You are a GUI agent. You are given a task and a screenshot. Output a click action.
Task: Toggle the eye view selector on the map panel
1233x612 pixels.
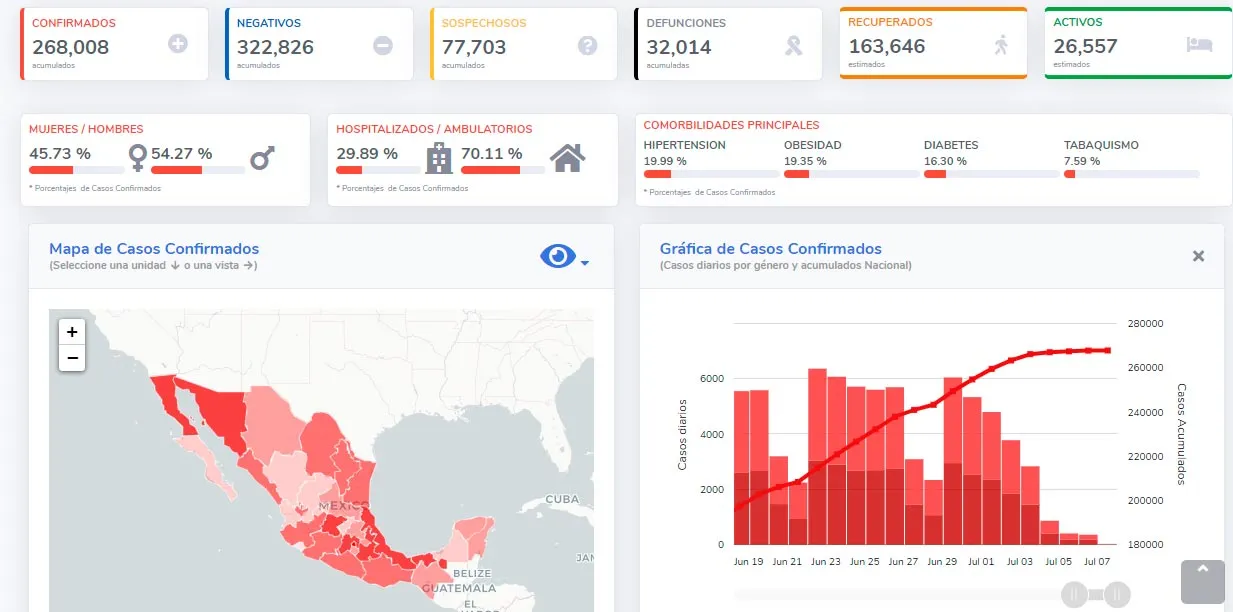coord(556,256)
